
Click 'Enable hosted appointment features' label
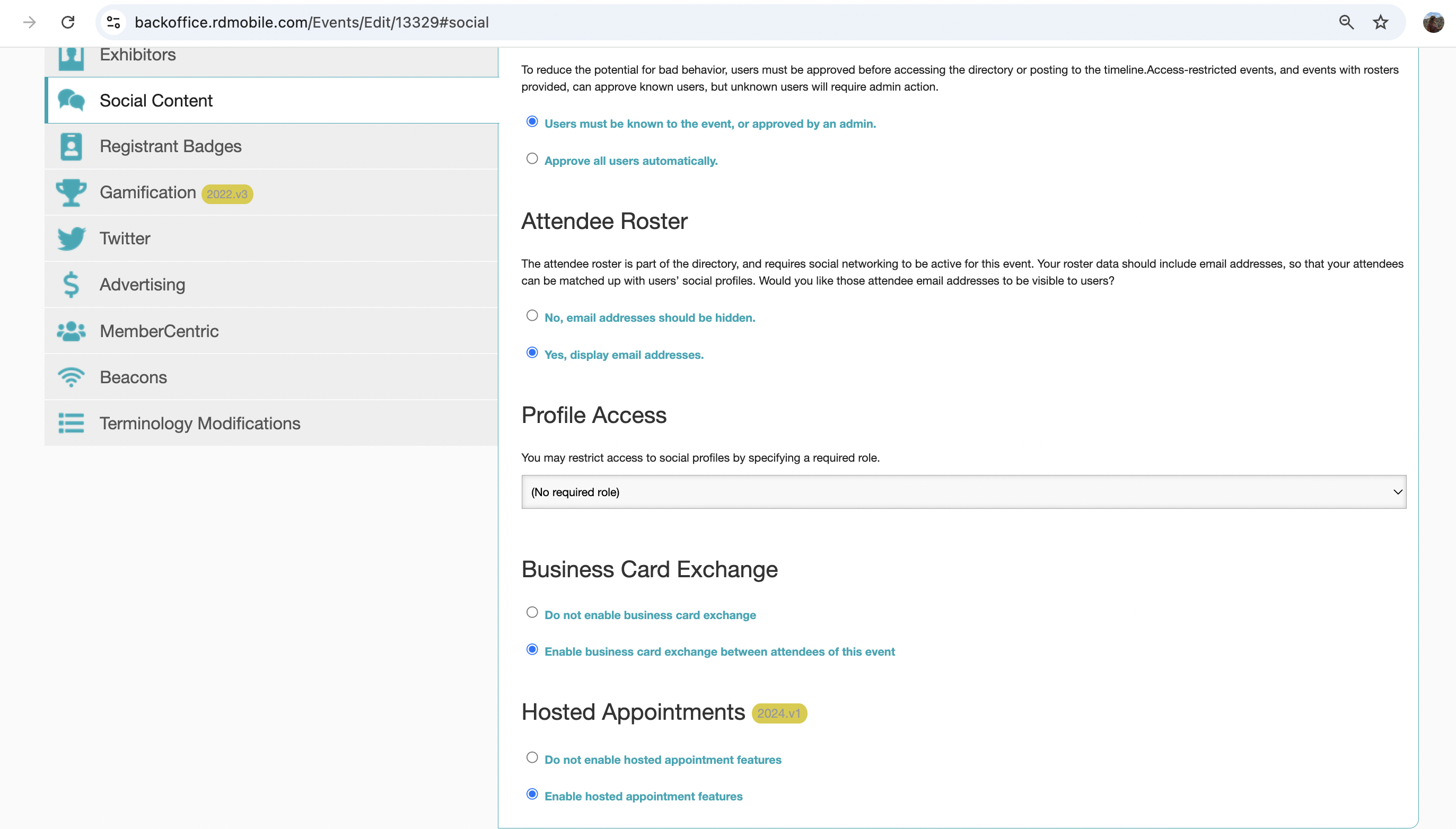tap(643, 797)
